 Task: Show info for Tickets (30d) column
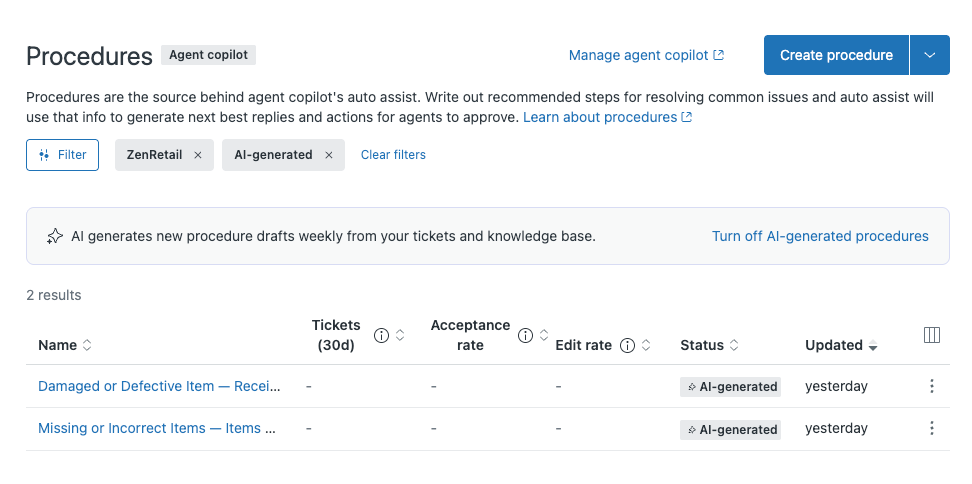tap(381, 335)
